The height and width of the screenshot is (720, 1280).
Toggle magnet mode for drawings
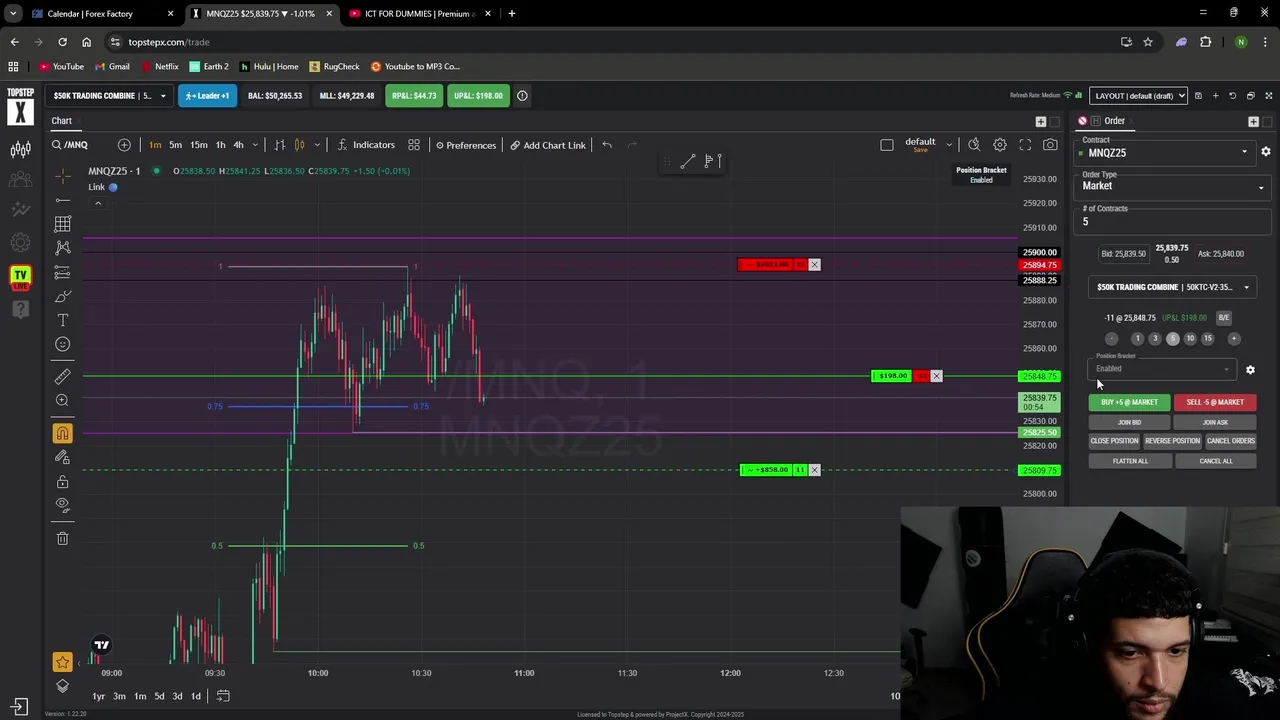(x=63, y=433)
